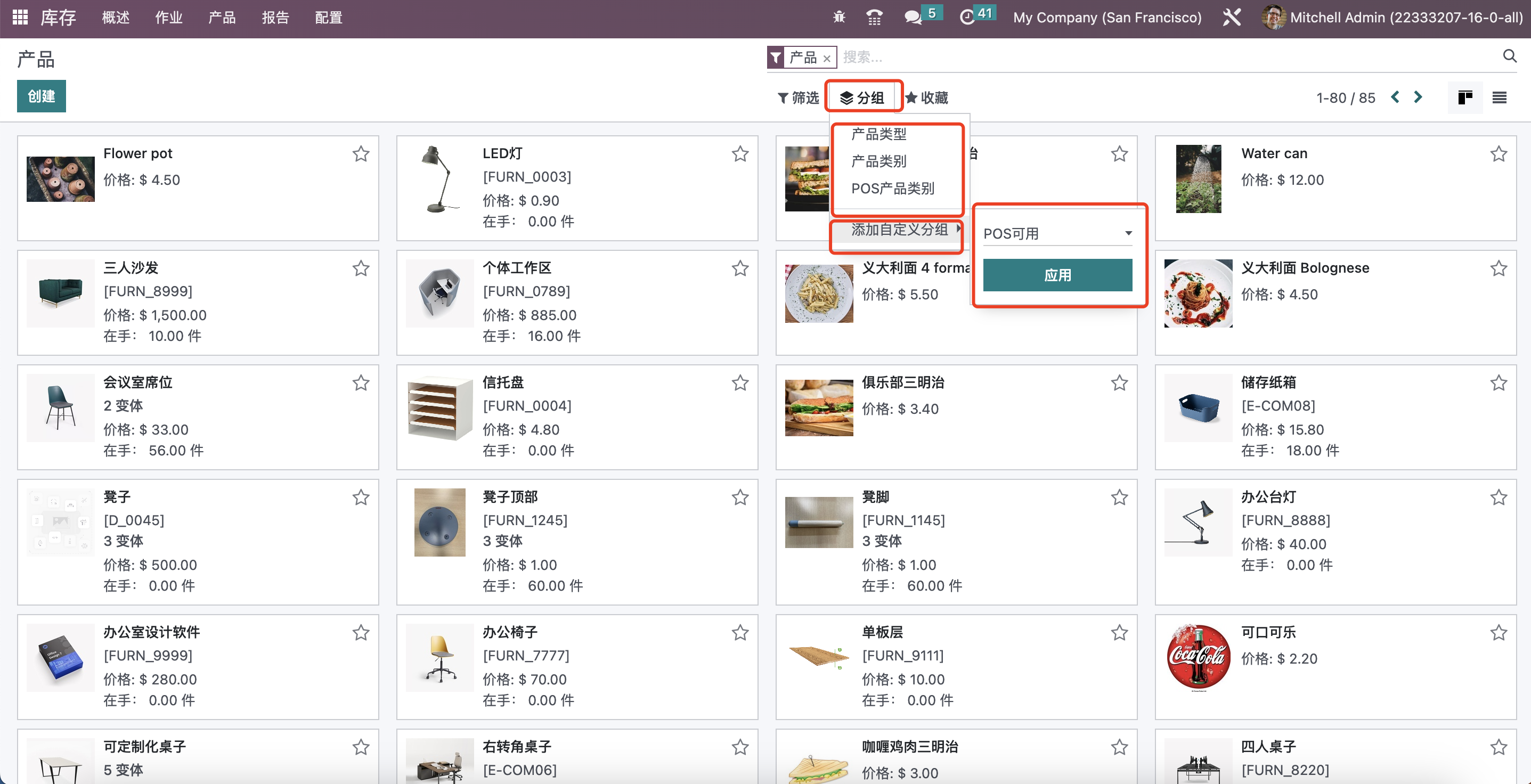Open the 作业 operations menu
The image size is (1531, 784).
pos(169,17)
